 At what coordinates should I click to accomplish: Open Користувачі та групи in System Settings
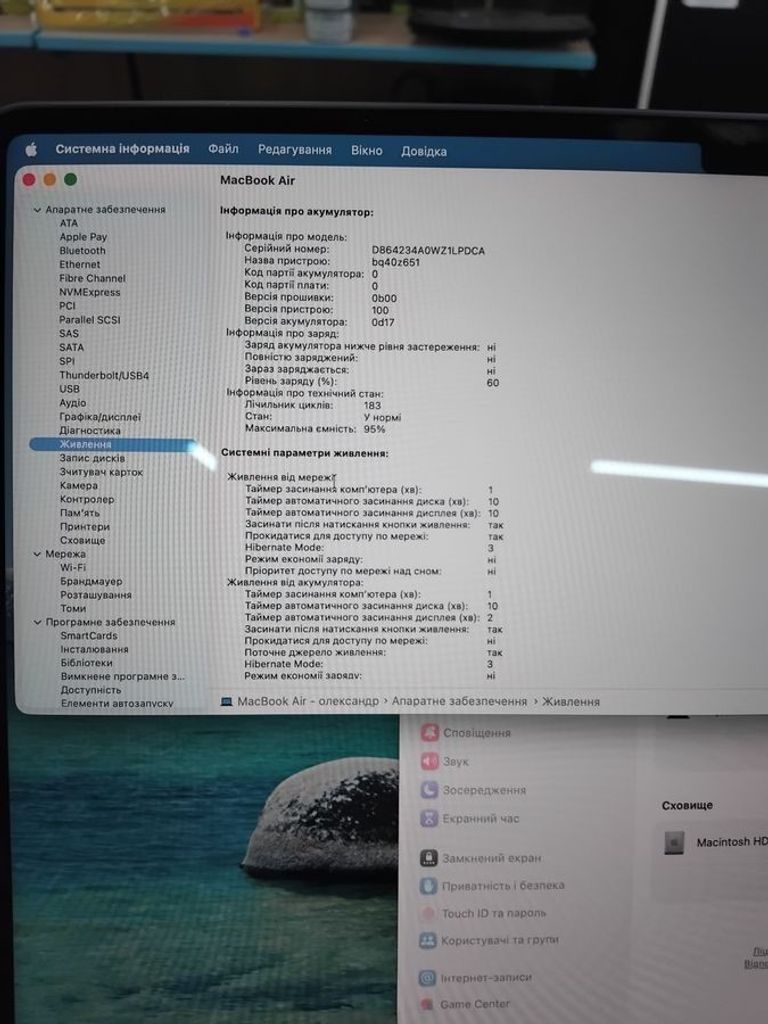[x=489, y=940]
